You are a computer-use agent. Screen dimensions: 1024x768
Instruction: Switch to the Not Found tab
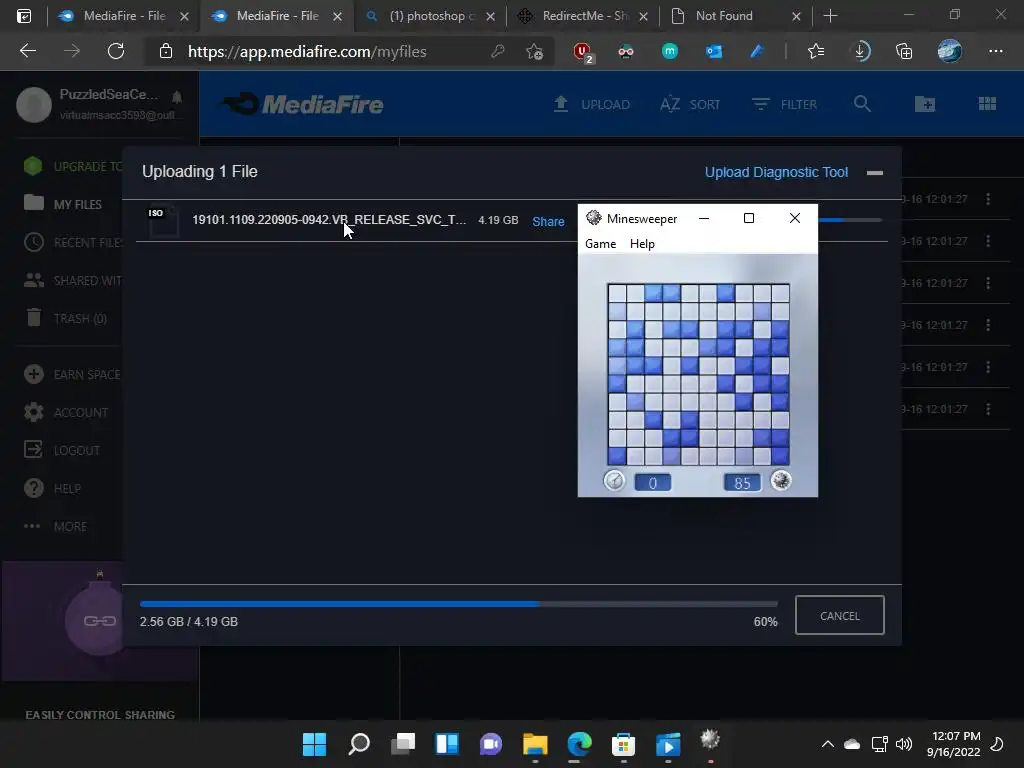pyautogui.click(x=737, y=16)
